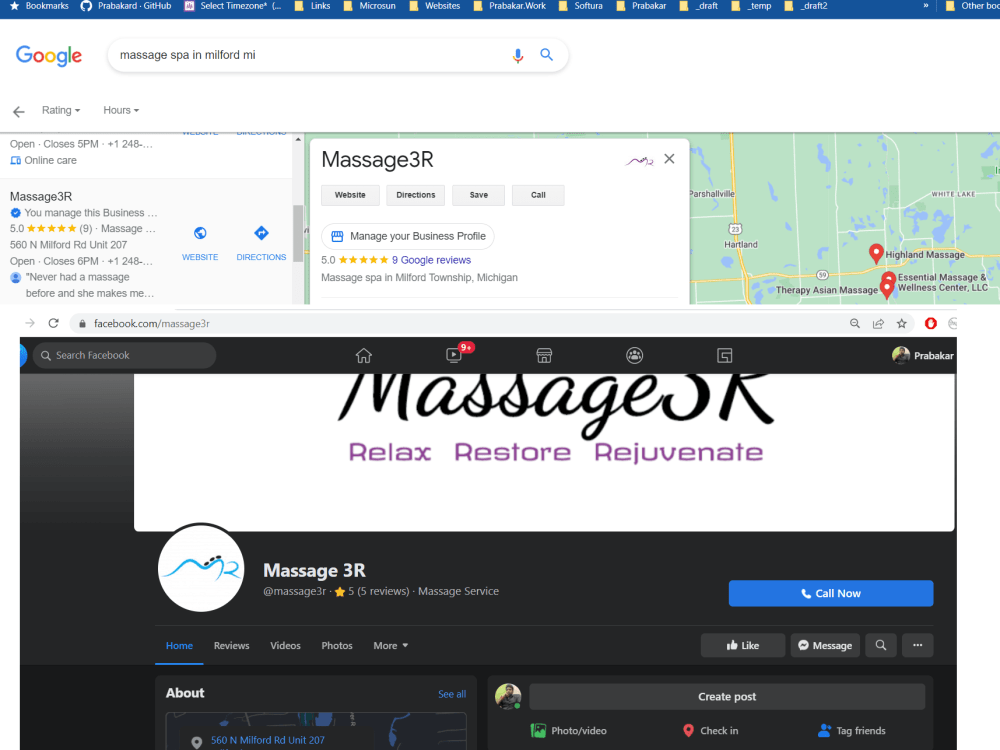Switch to the Reviews tab
1000x750 pixels.
[x=232, y=645]
